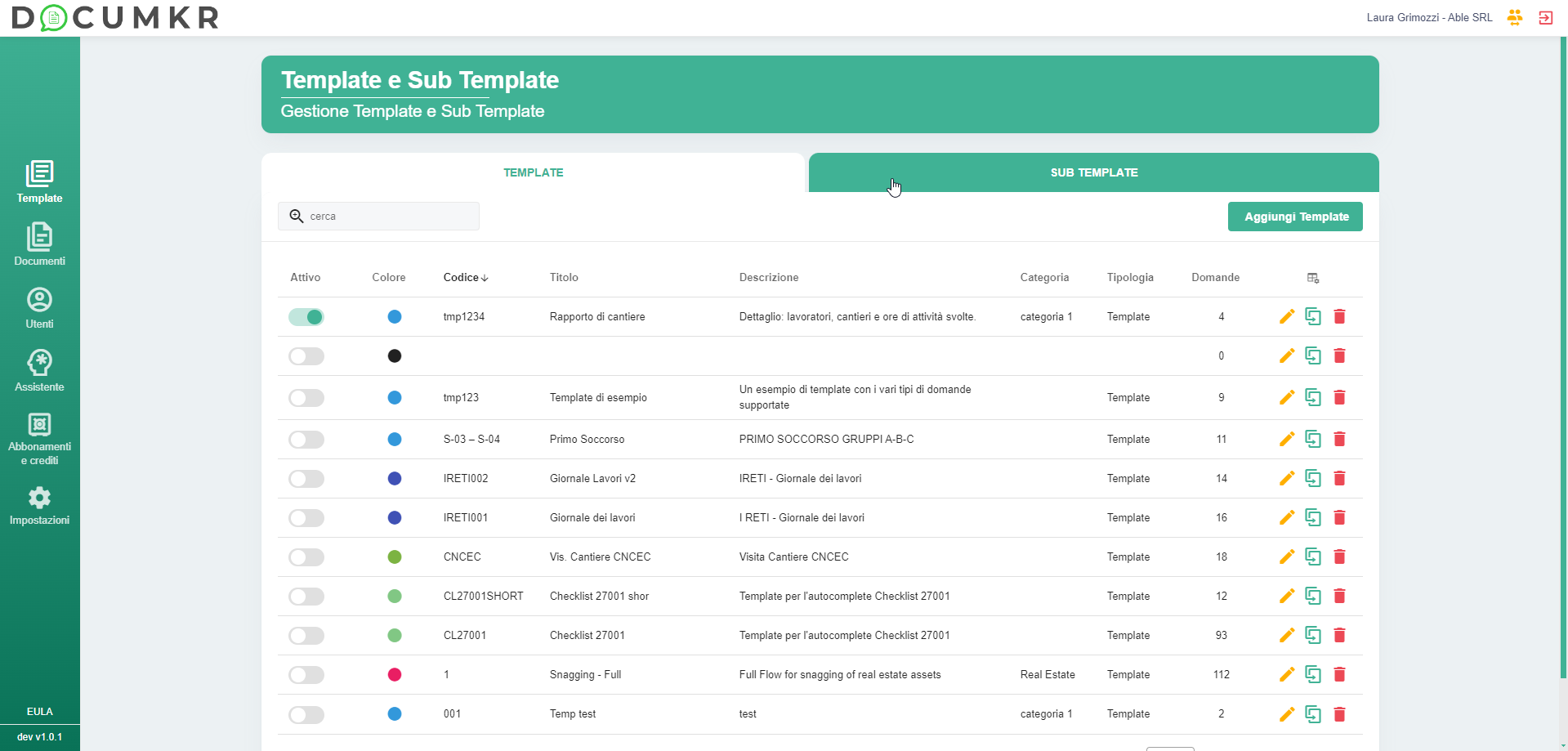Screen dimensions: 1568x751
Task: Open the EULA link in sidebar
Action: (39, 711)
